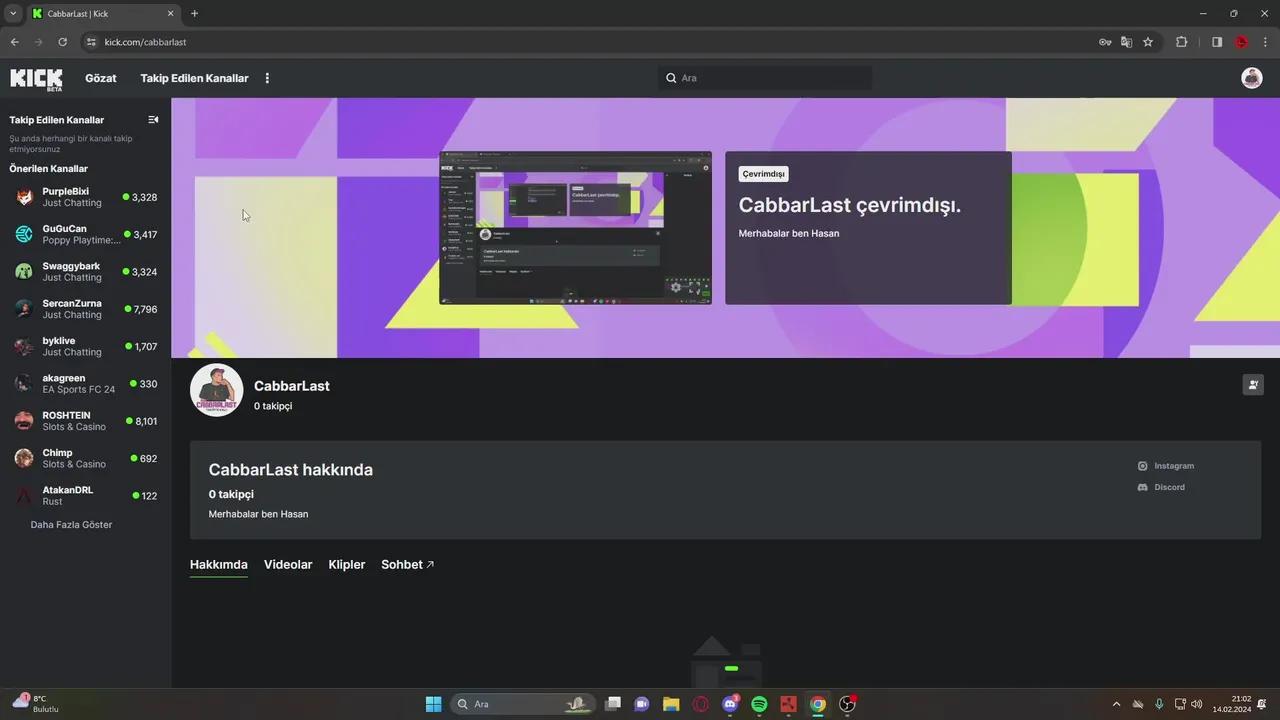Open Sohbet chat popout tab
The image size is (1280, 720).
click(x=407, y=565)
